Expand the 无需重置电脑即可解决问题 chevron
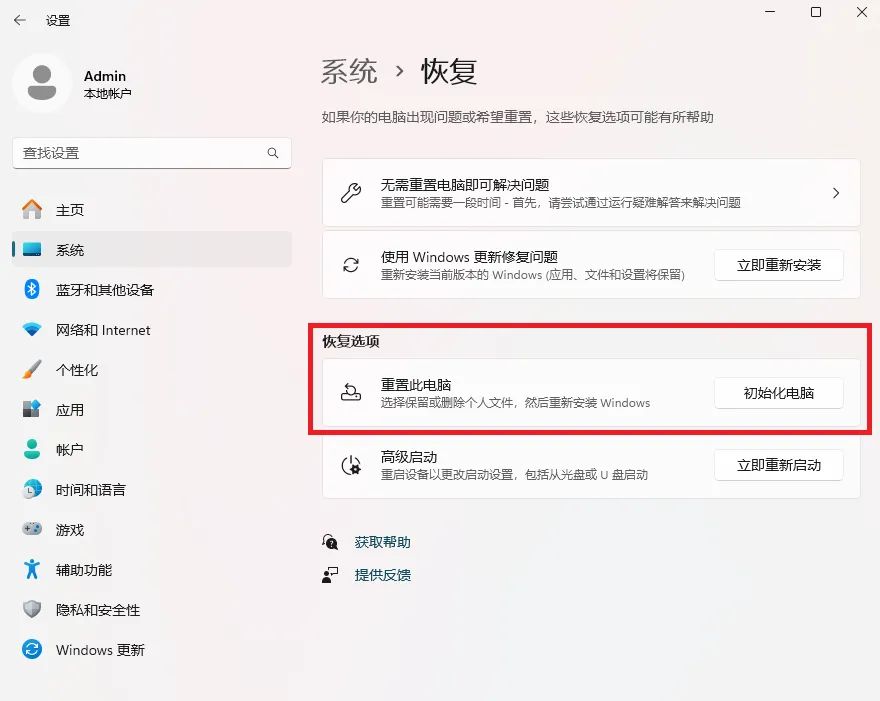This screenshot has width=880, height=701. tap(836, 193)
